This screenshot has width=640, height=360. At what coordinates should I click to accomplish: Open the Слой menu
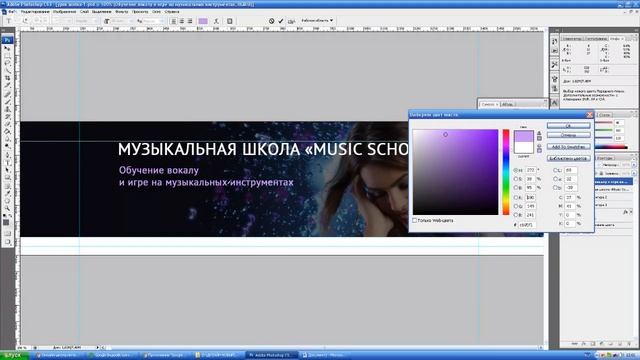click(x=84, y=12)
